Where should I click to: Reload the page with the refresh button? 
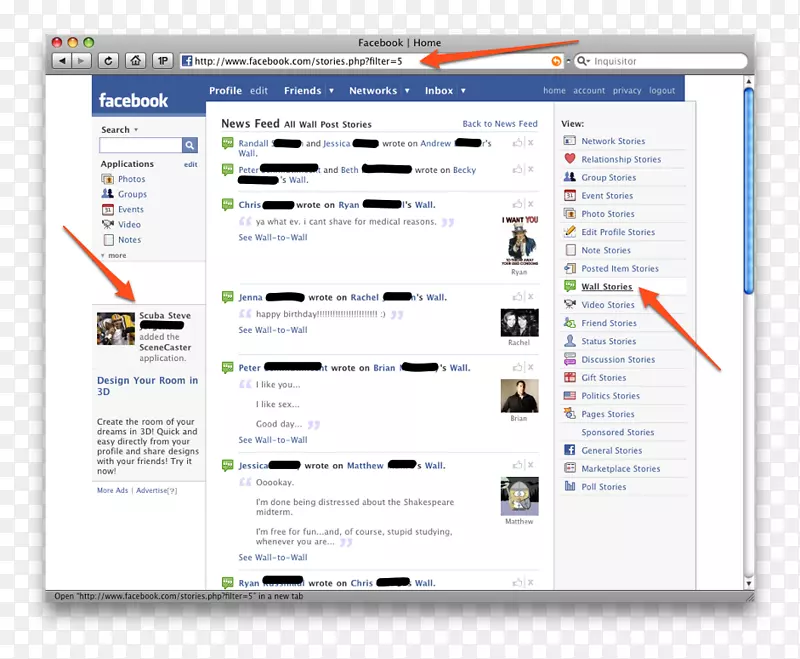coord(108,61)
